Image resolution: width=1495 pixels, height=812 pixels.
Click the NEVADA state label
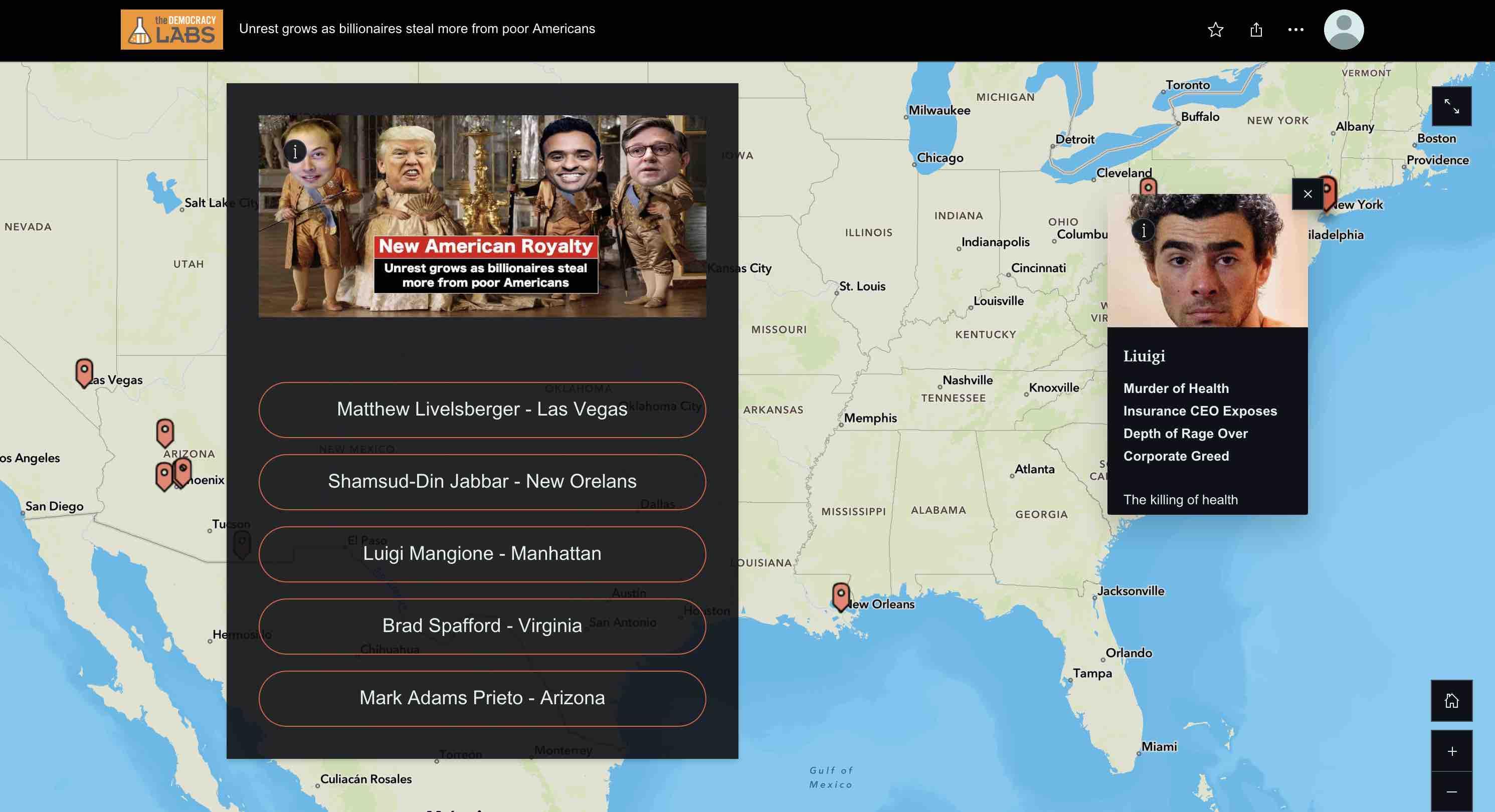(28, 227)
